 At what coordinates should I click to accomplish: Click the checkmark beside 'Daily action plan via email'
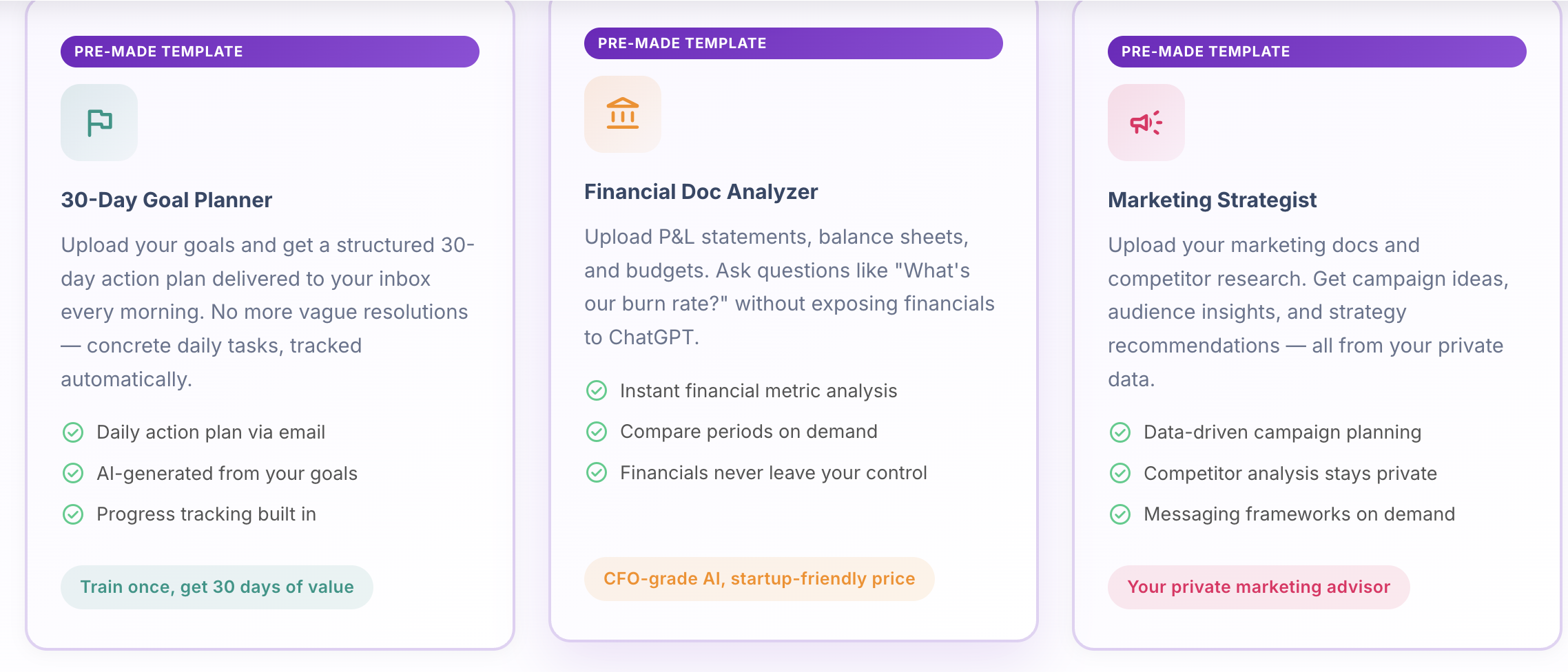pos(72,432)
